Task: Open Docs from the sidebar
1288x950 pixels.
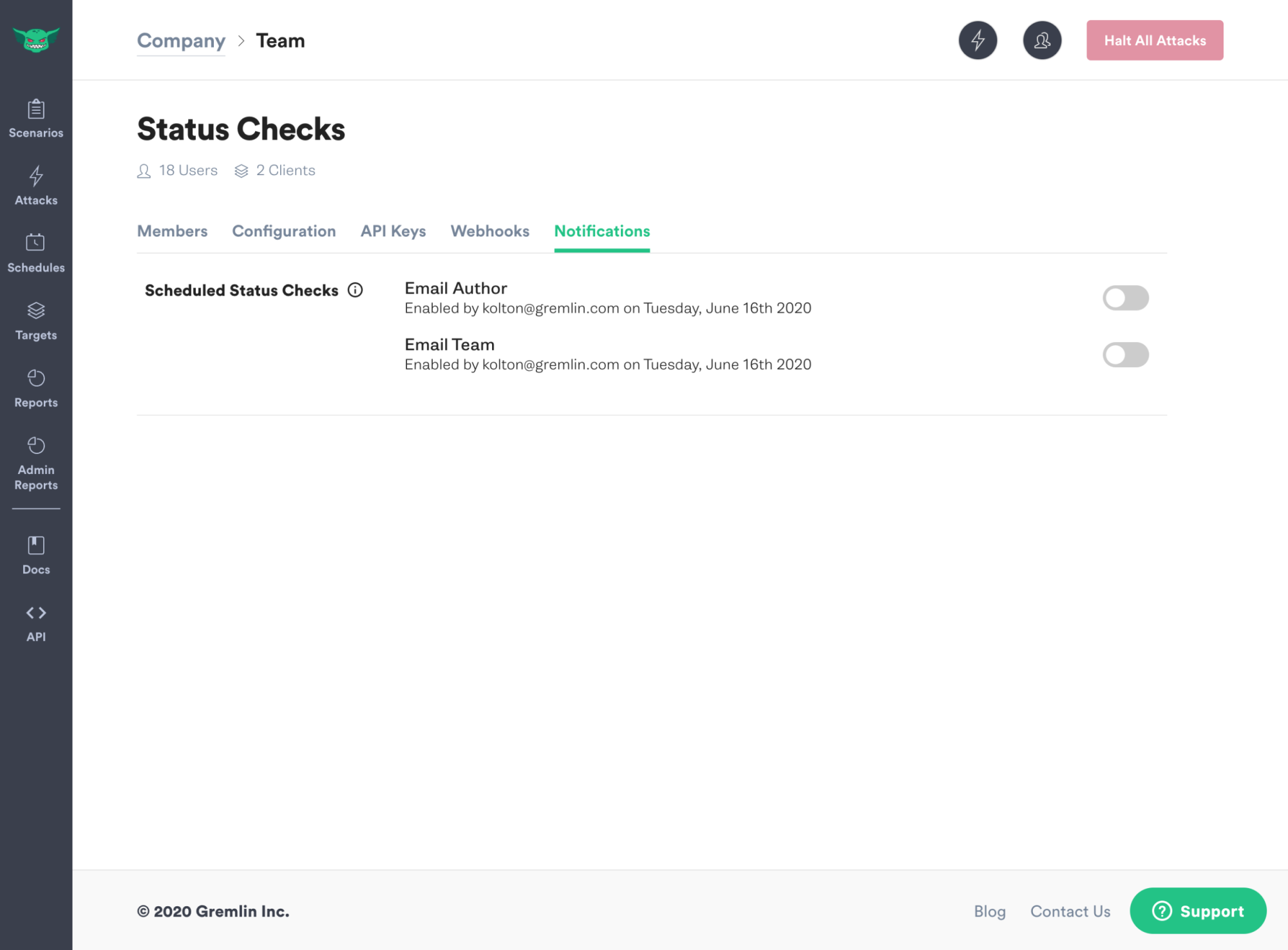Action: (36, 555)
